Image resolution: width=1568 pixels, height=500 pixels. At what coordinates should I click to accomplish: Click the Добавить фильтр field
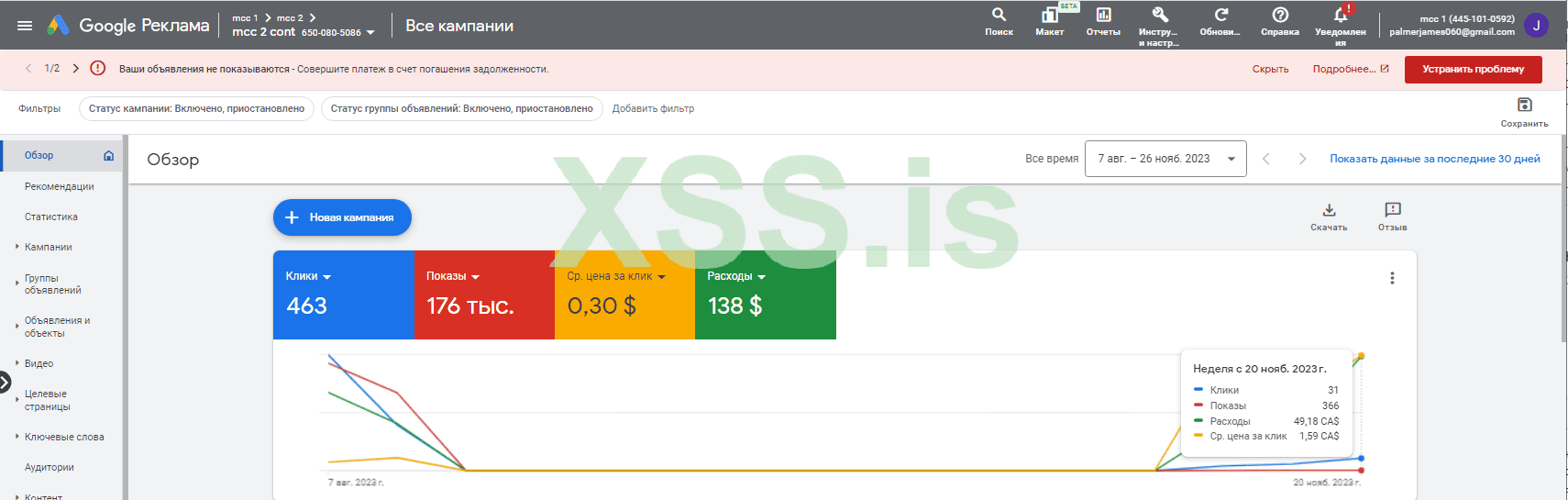[653, 108]
